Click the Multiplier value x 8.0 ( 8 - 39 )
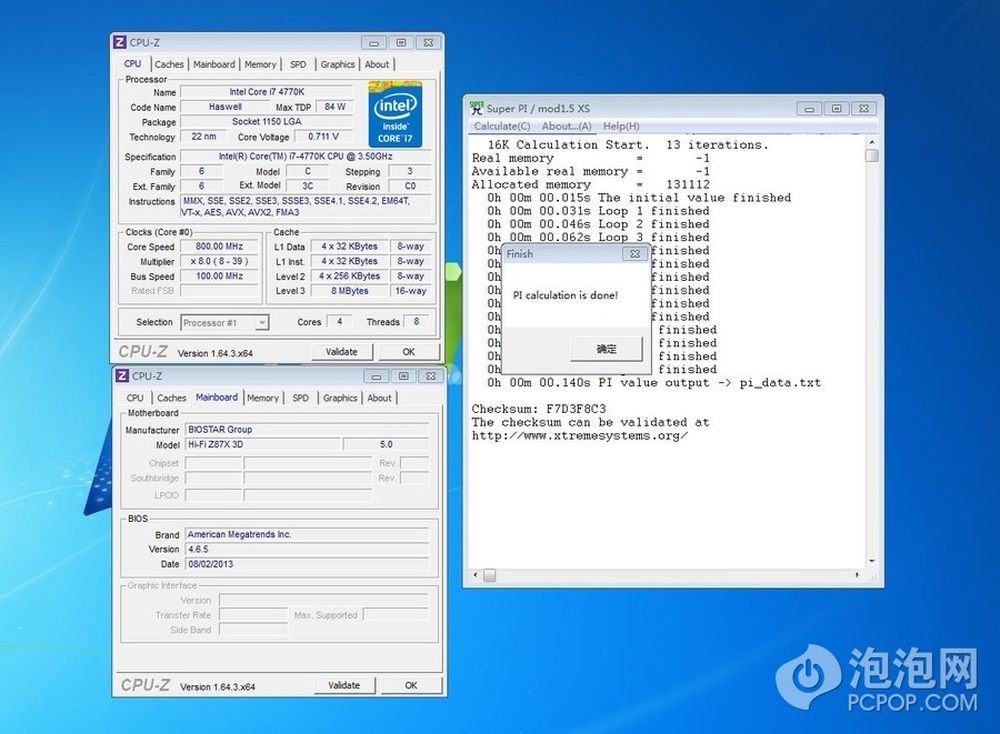The height and width of the screenshot is (734, 1000). pos(219,261)
